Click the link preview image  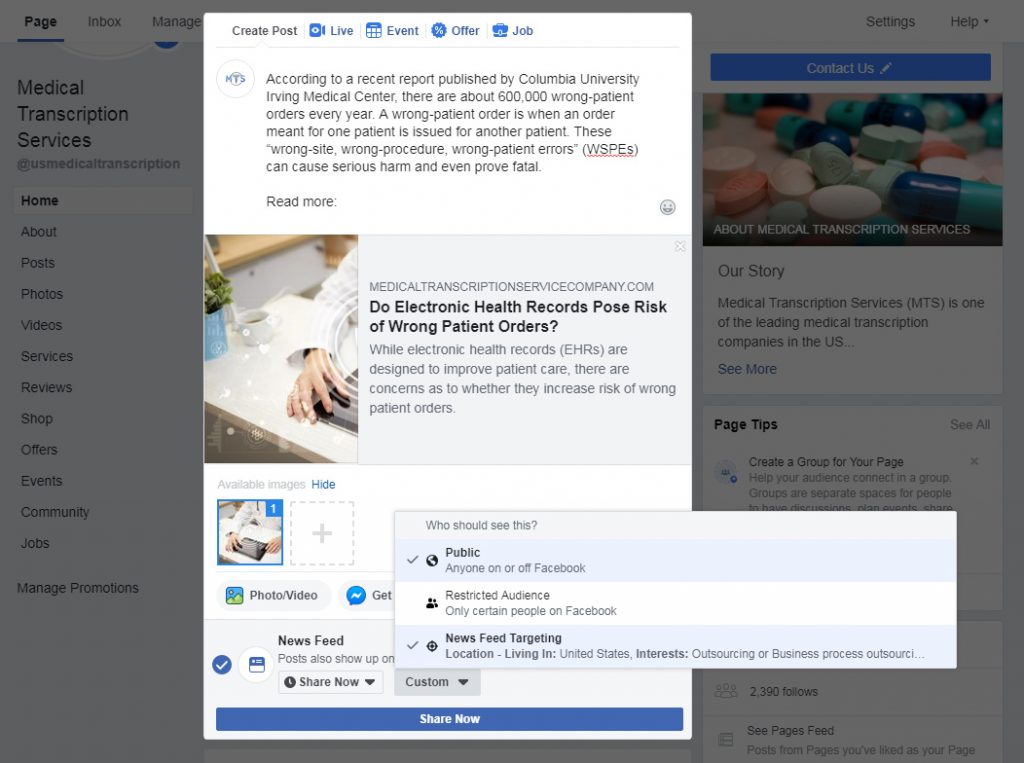pos(281,349)
